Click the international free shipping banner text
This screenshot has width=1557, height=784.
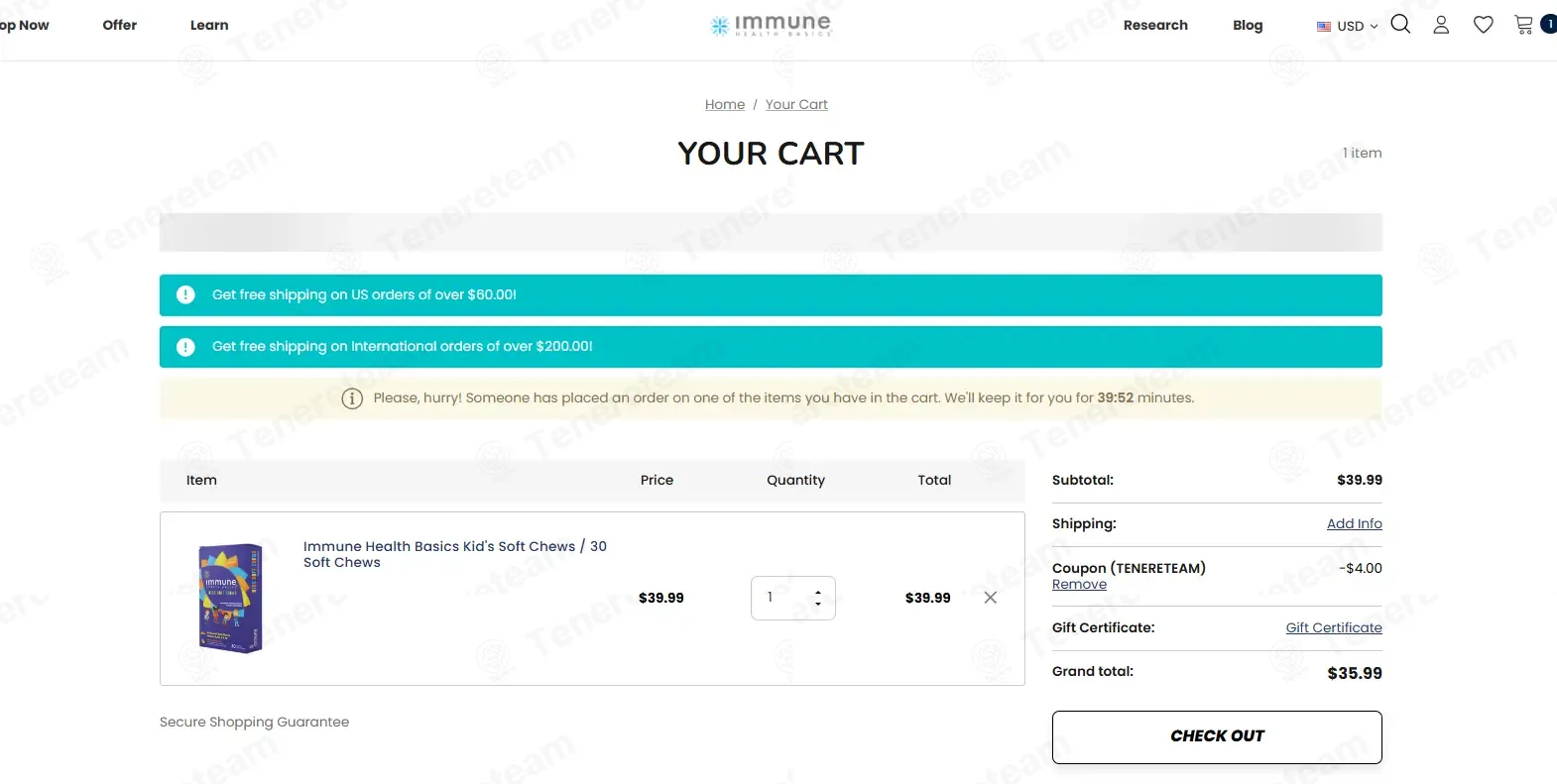[403, 347]
